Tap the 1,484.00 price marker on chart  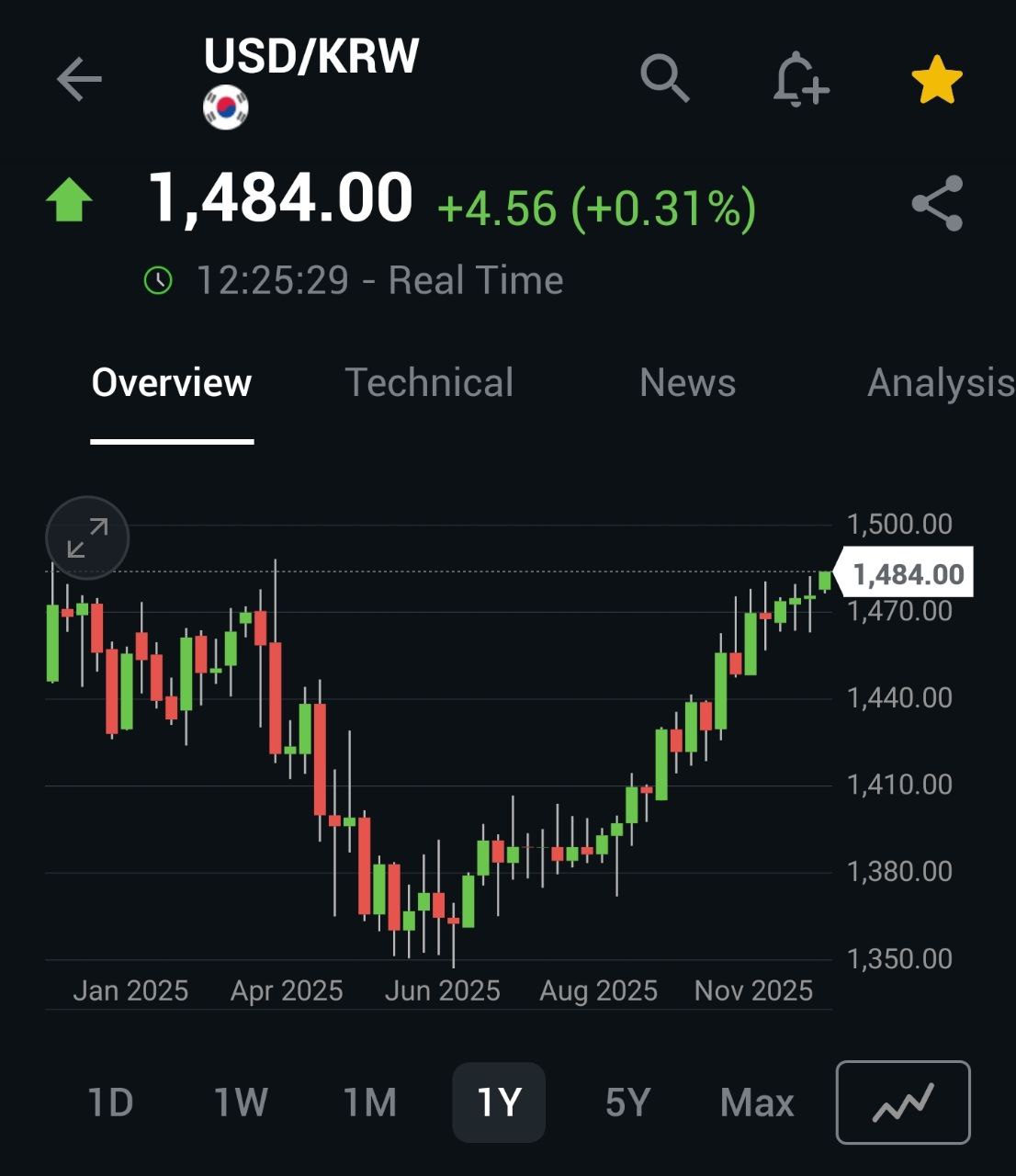tap(907, 575)
